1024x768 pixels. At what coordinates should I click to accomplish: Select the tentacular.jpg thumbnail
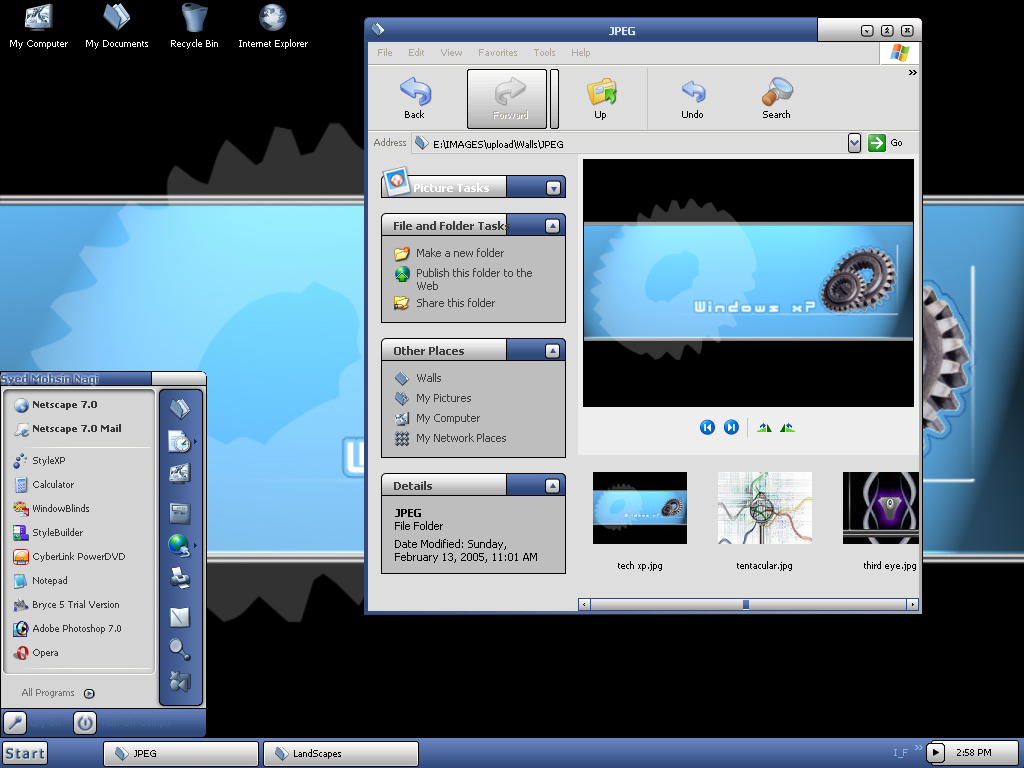(x=765, y=508)
